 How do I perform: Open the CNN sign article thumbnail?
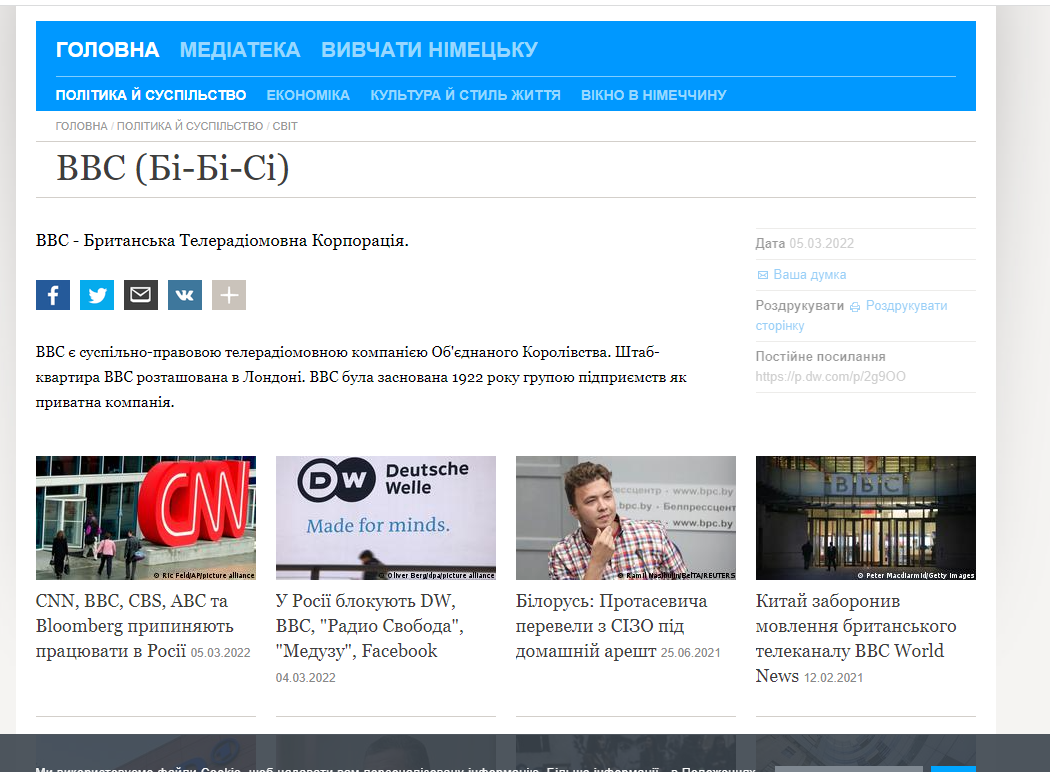pyautogui.click(x=146, y=518)
